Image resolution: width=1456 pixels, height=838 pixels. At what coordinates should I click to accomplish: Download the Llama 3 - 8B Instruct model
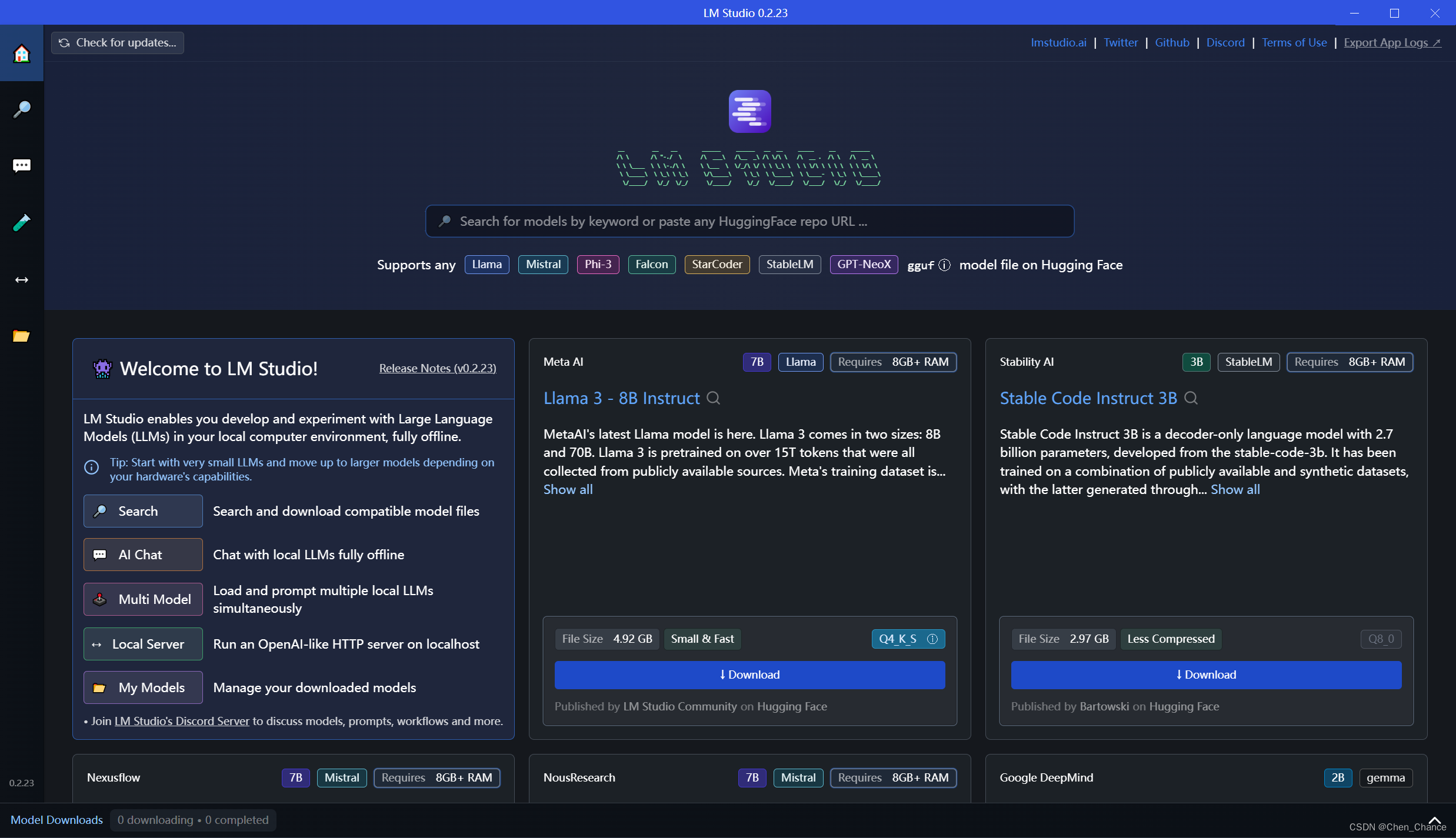pyautogui.click(x=749, y=675)
